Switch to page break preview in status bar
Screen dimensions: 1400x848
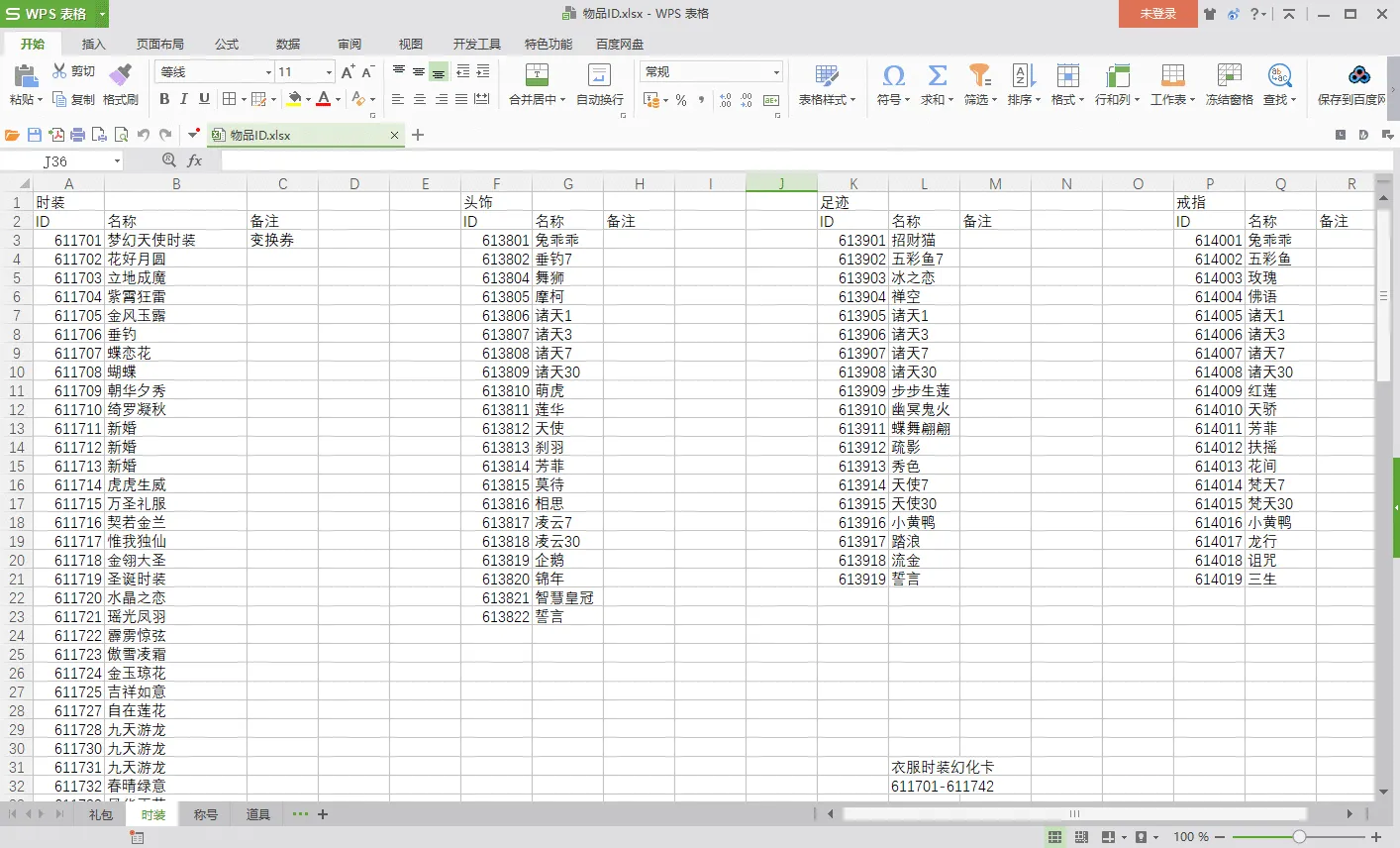pos(1081,837)
